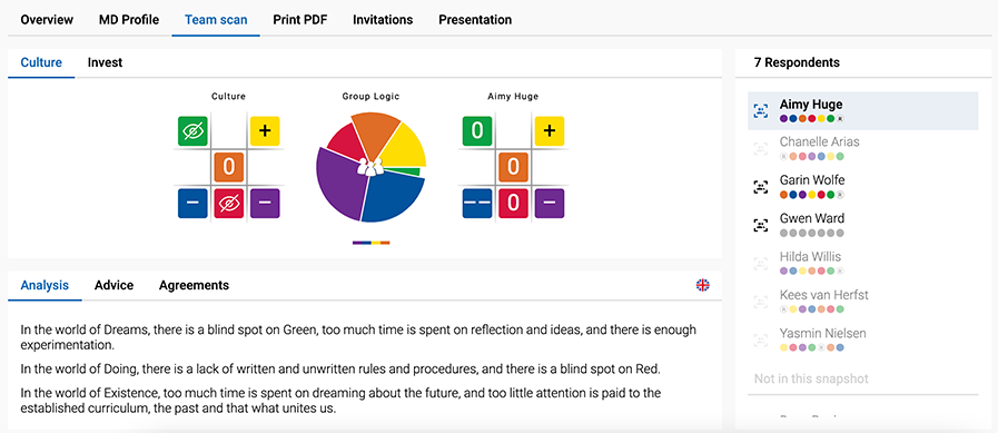998x433 pixels.
Task: Click the color bar below the pie chart
Action: (371, 243)
